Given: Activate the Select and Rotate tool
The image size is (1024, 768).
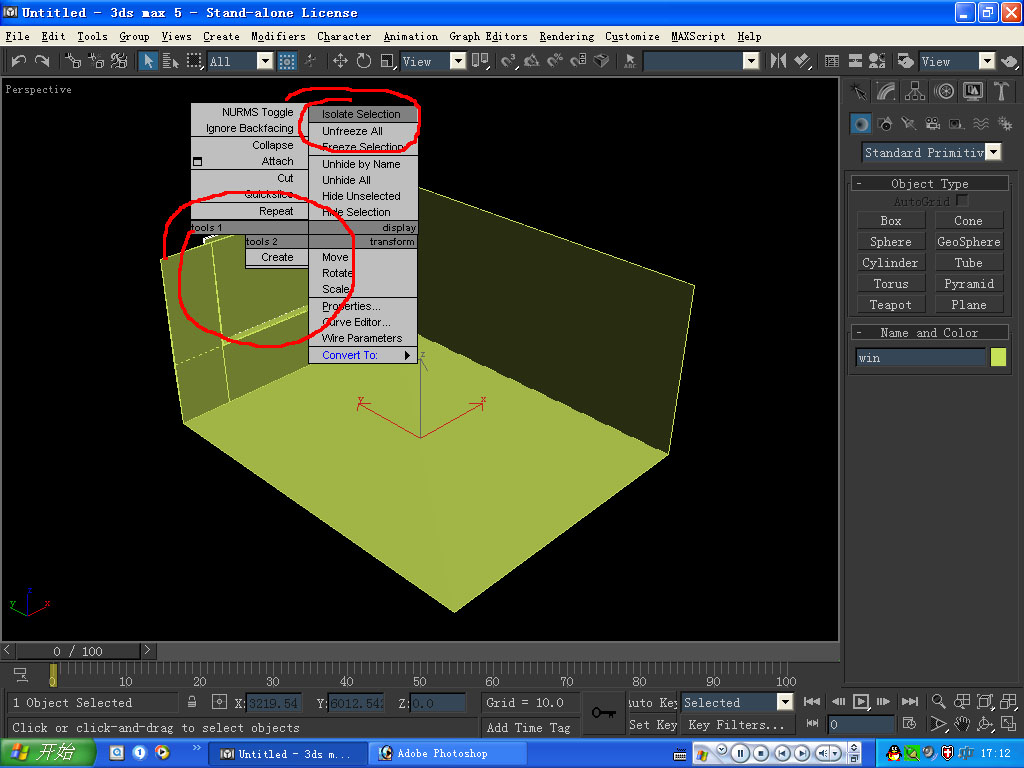Looking at the screenshot, I should [364, 61].
